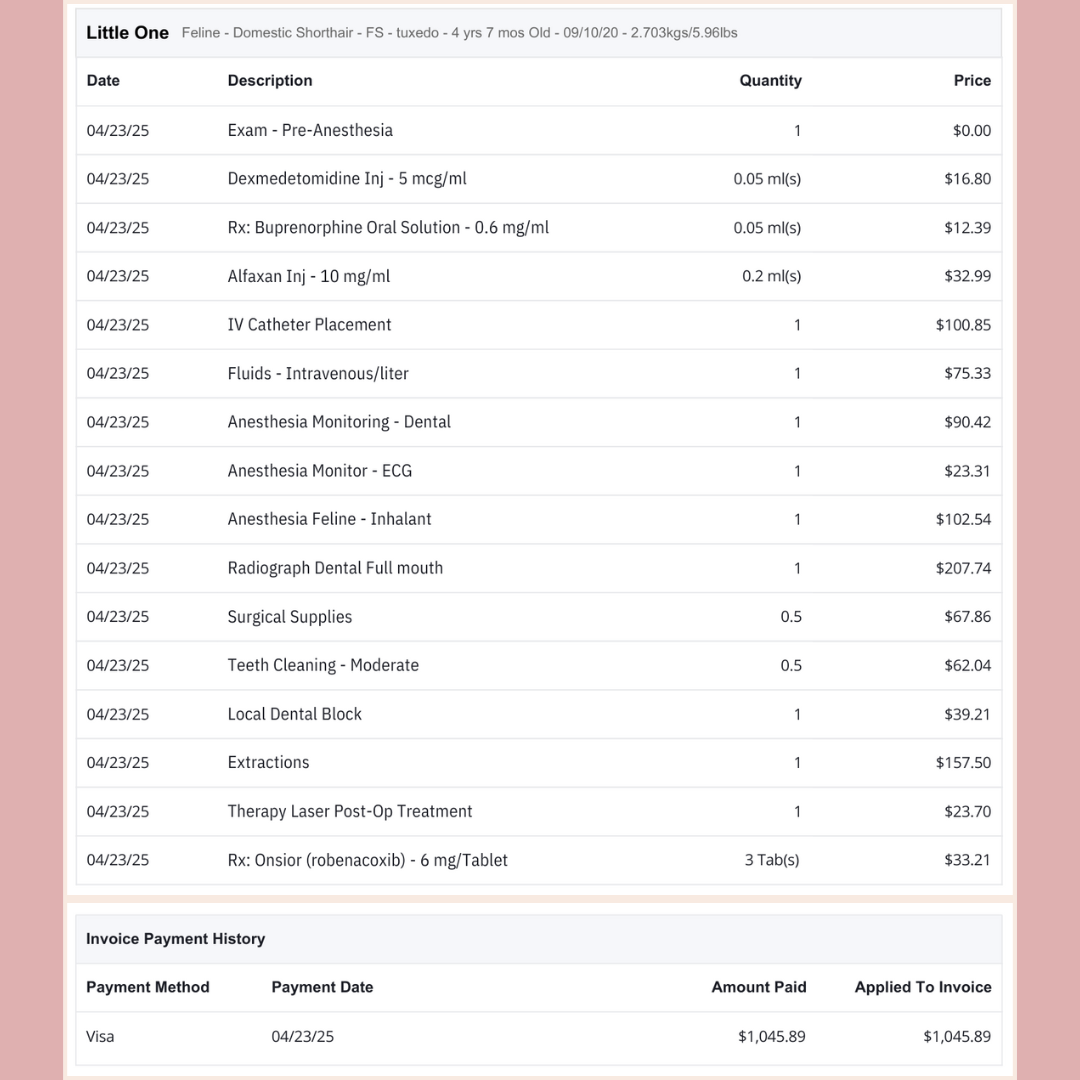Click the Buprenorphine Oral Solution prescription entry

pos(388,228)
